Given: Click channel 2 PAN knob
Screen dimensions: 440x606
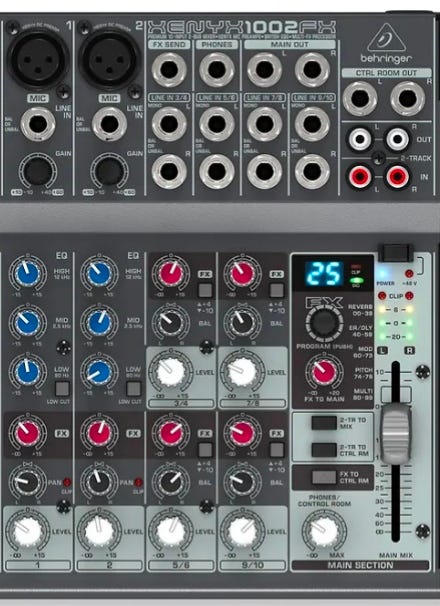Looking at the screenshot, I should (x=99, y=482).
